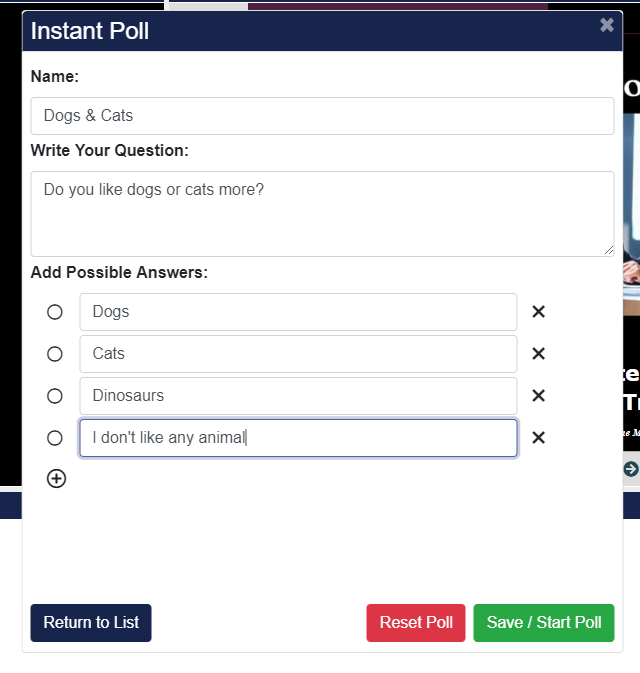Close the Instant Poll dialog
The image size is (640, 673).
(606, 26)
